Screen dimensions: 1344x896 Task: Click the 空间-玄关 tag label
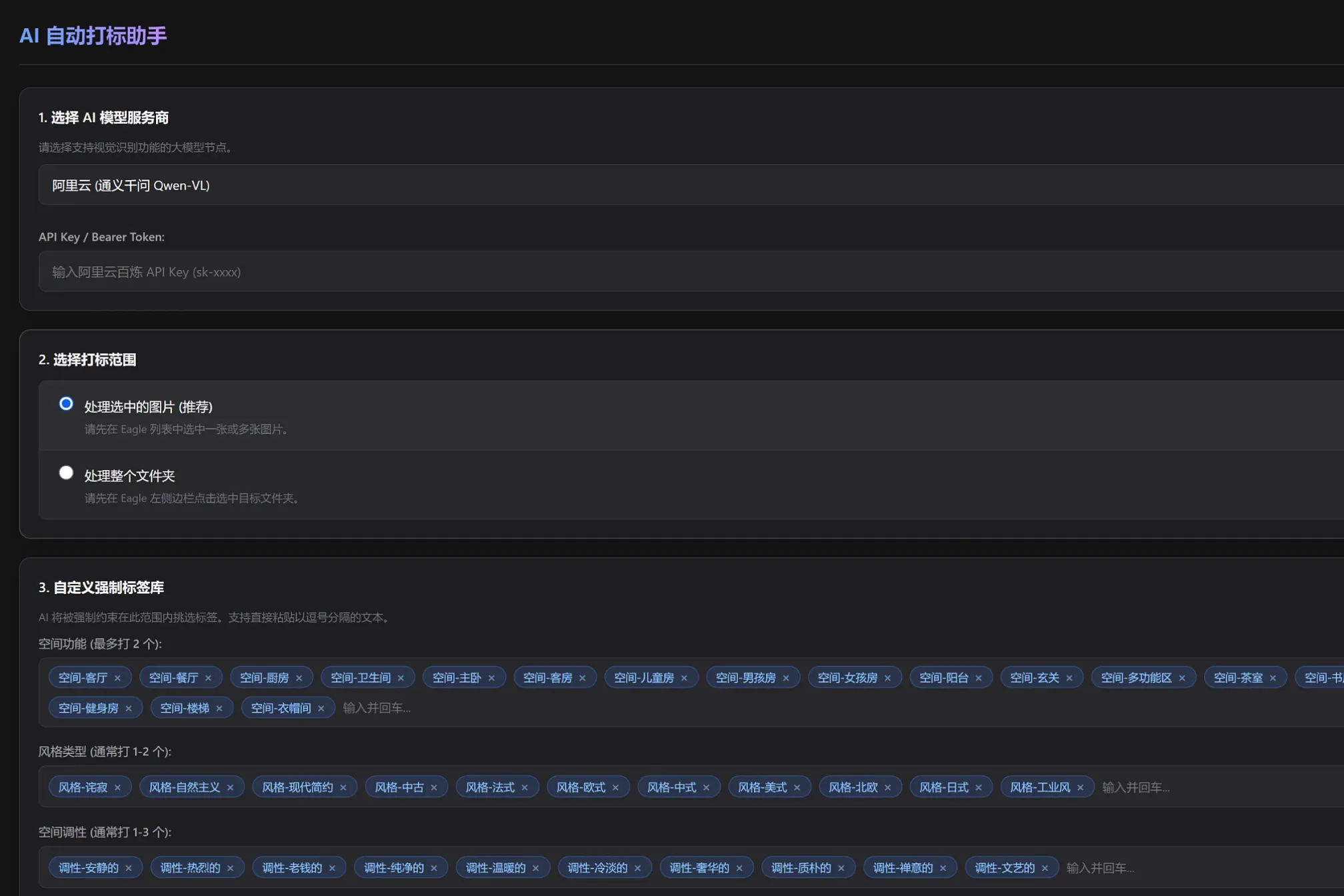[1034, 678]
